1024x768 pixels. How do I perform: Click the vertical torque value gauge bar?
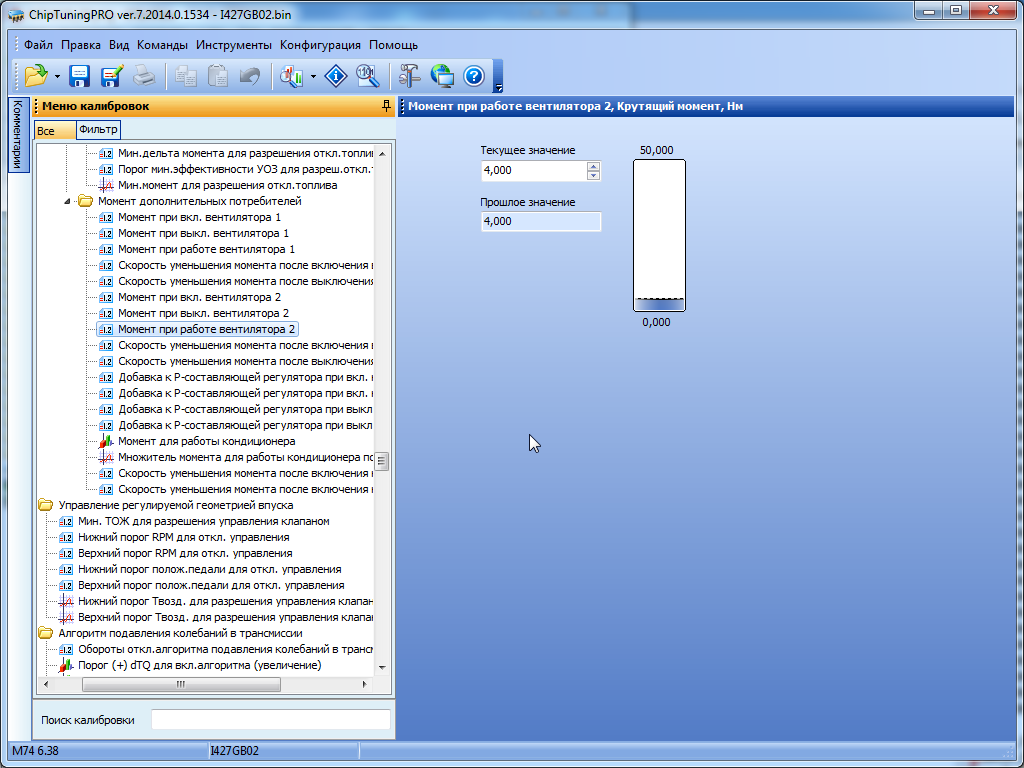pos(659,236)
